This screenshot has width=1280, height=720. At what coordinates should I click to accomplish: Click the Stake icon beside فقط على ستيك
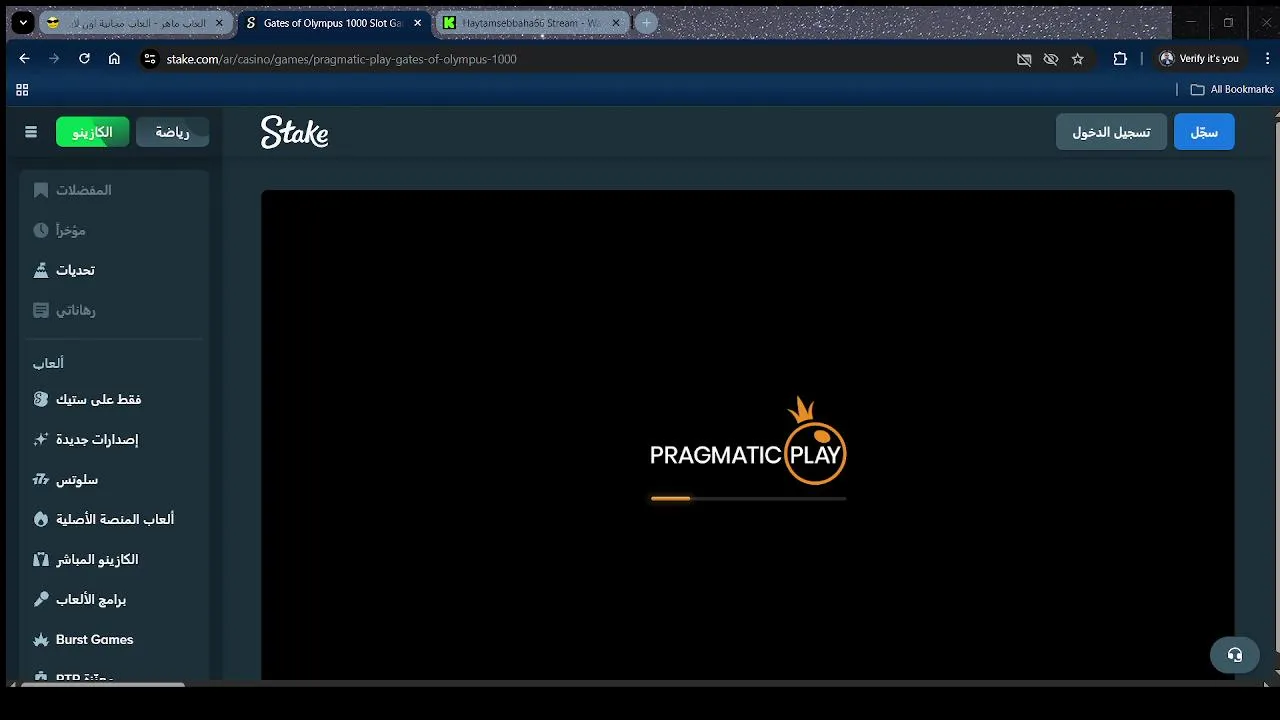click(x=41, y=399)
